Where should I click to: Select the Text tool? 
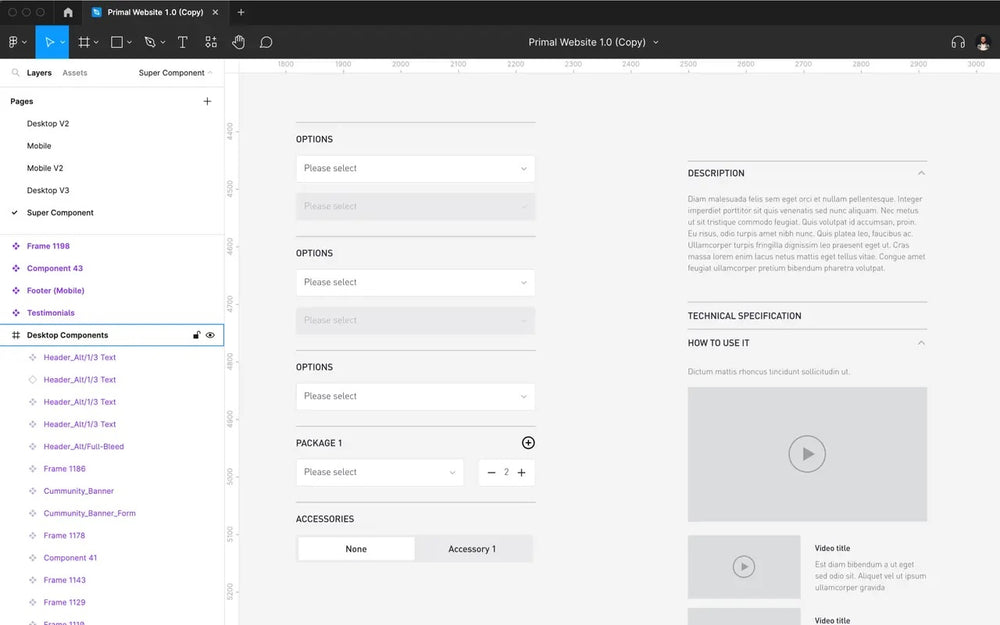182,42
